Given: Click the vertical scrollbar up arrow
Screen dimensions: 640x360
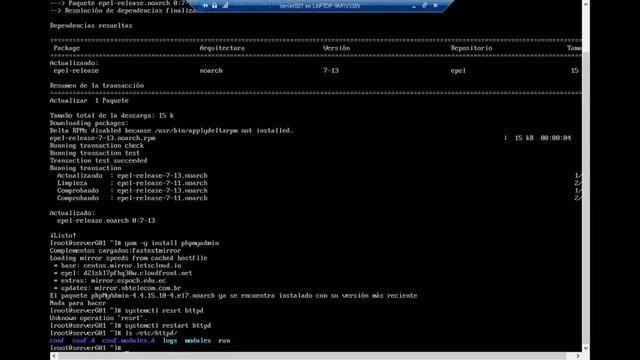Looking at the screenshot, I should tap(586, 4).
